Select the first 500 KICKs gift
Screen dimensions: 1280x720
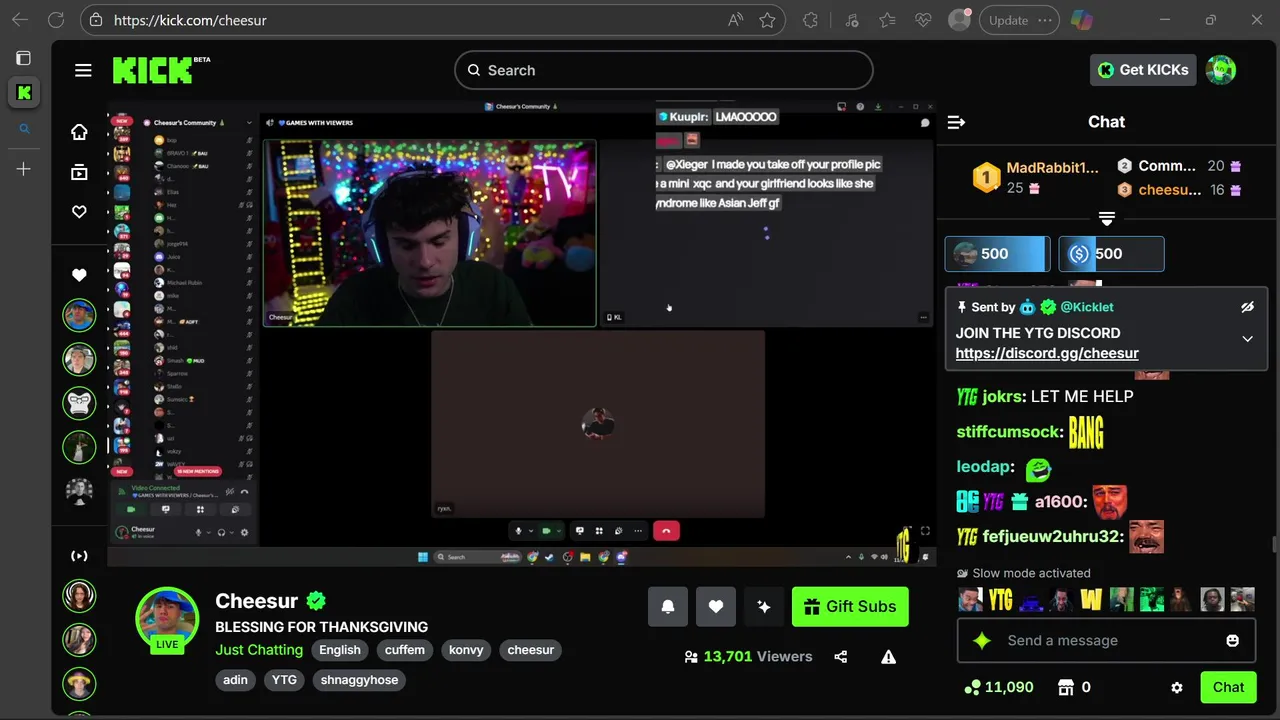click(997, 254)
